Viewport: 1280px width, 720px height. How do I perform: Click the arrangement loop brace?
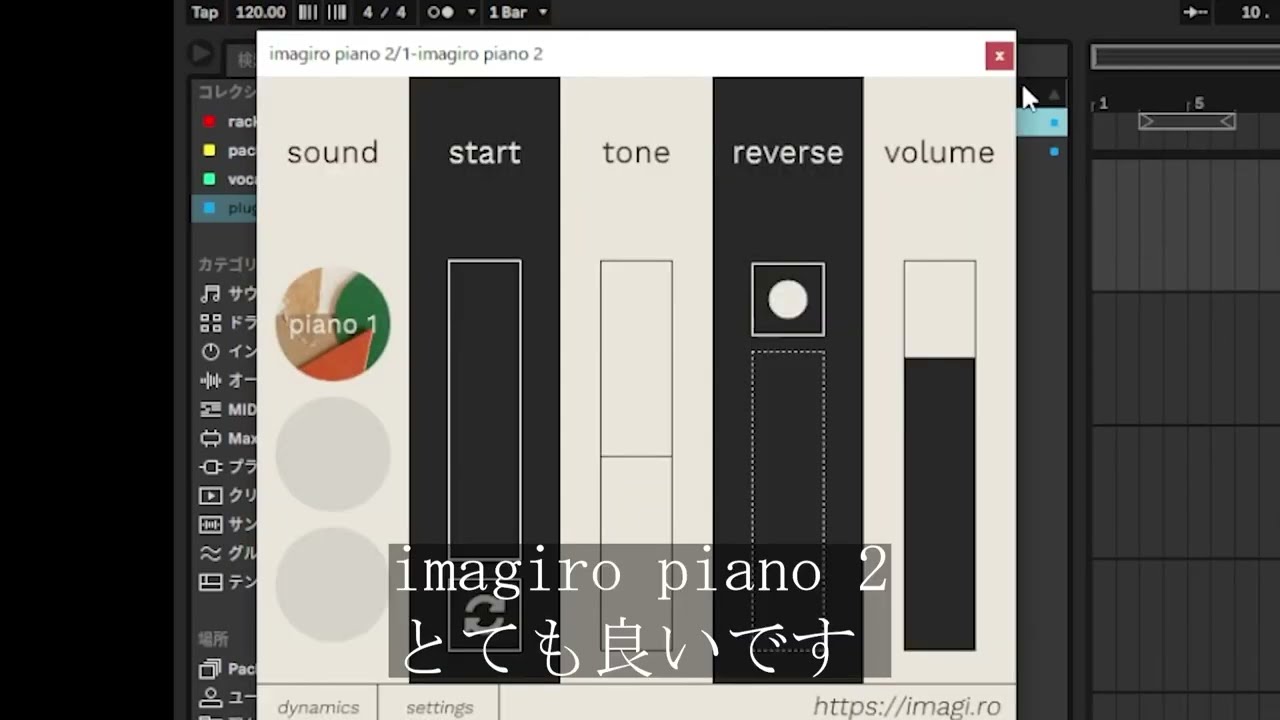pos(1187,121)
